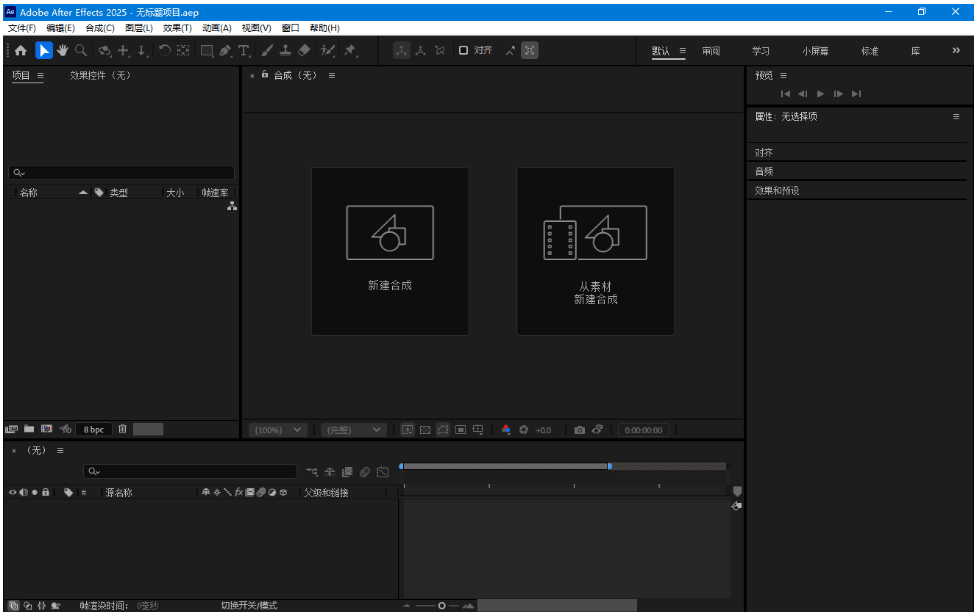
Task: Open the project flowchart view icon
Action: (232, 206)
